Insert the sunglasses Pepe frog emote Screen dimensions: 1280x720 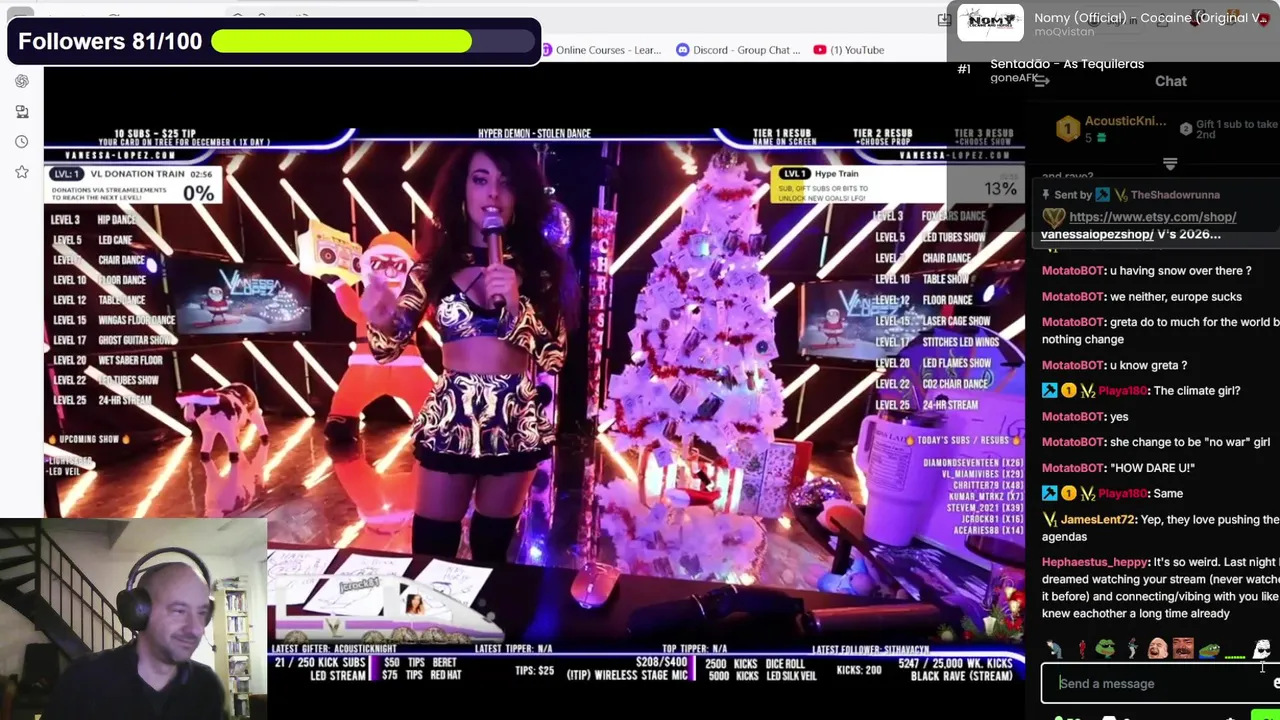(1105, 650)
